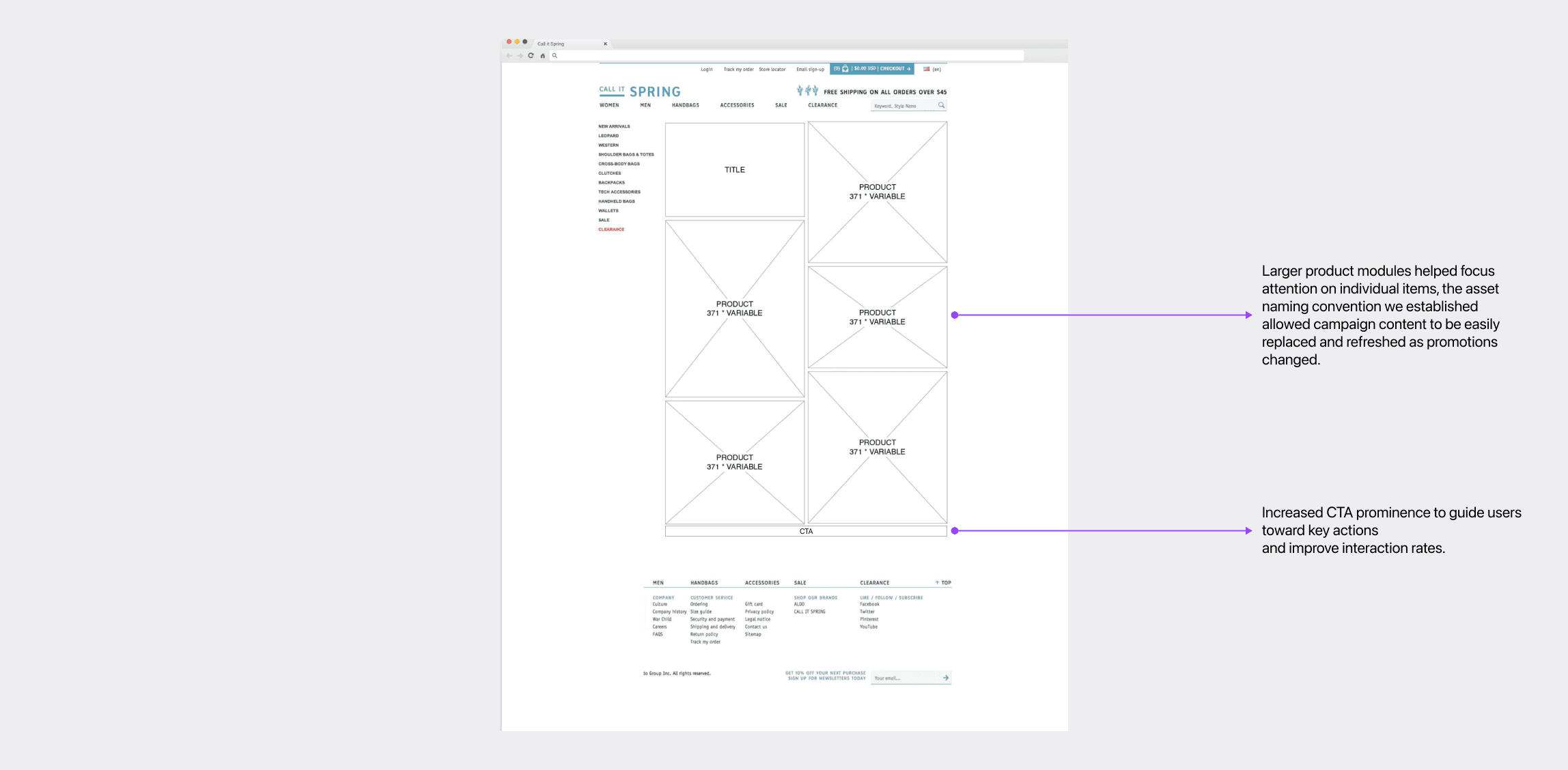This screenshot has height=770, width=1568.
Task: Click the site search magnifier icon
Action: pyautogui.click(x=941, y=105)
